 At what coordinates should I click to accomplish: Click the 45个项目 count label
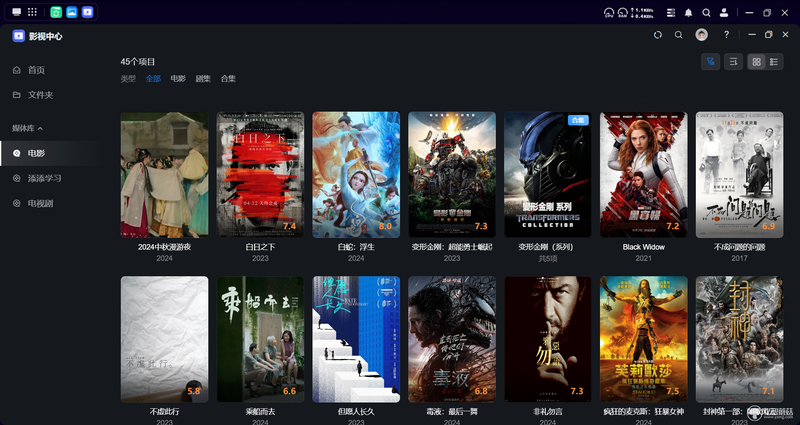(x=138, y=62)
